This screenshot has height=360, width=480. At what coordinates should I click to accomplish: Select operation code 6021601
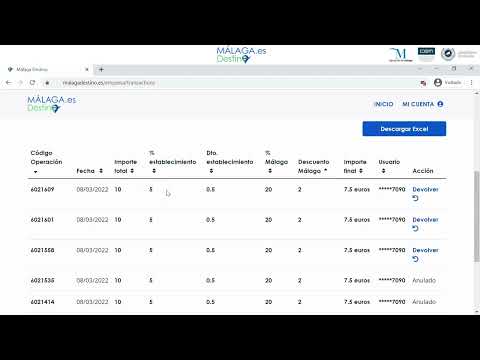click(x=42, y=220)
